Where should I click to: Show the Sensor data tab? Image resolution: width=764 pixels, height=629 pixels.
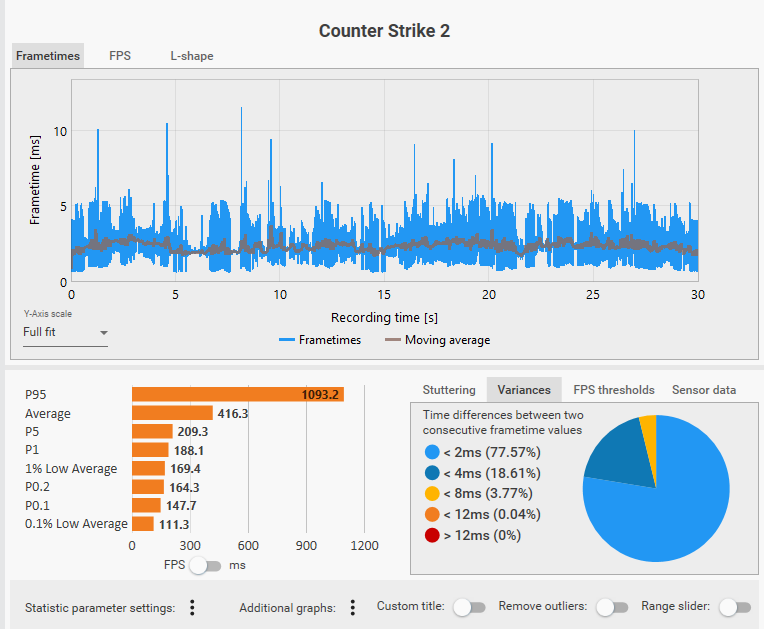click(704, 390)
